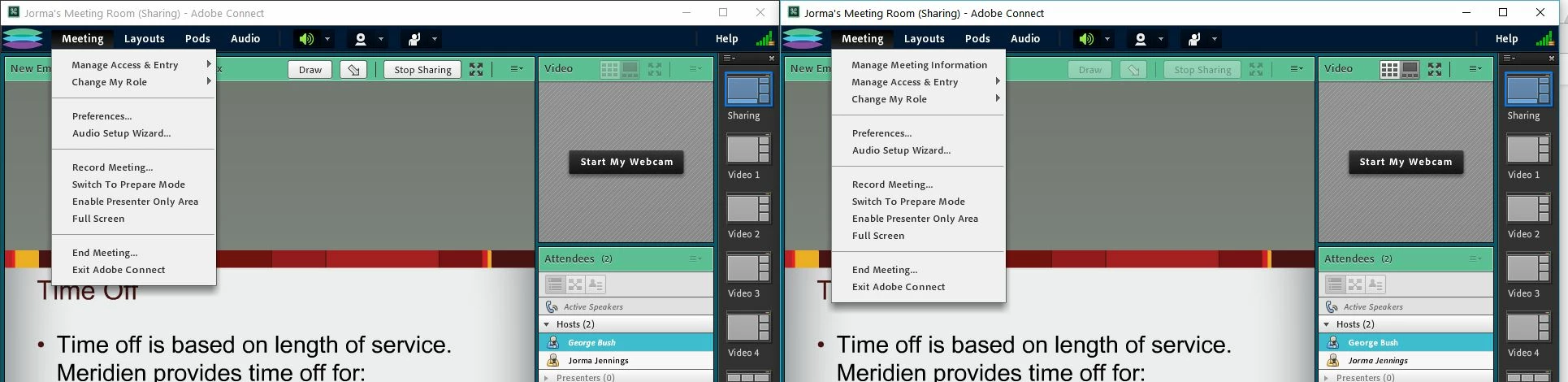Open Help in right window
Image resolution: width=1568 pixels, height=382 pixels.
tap(1506, 38)
